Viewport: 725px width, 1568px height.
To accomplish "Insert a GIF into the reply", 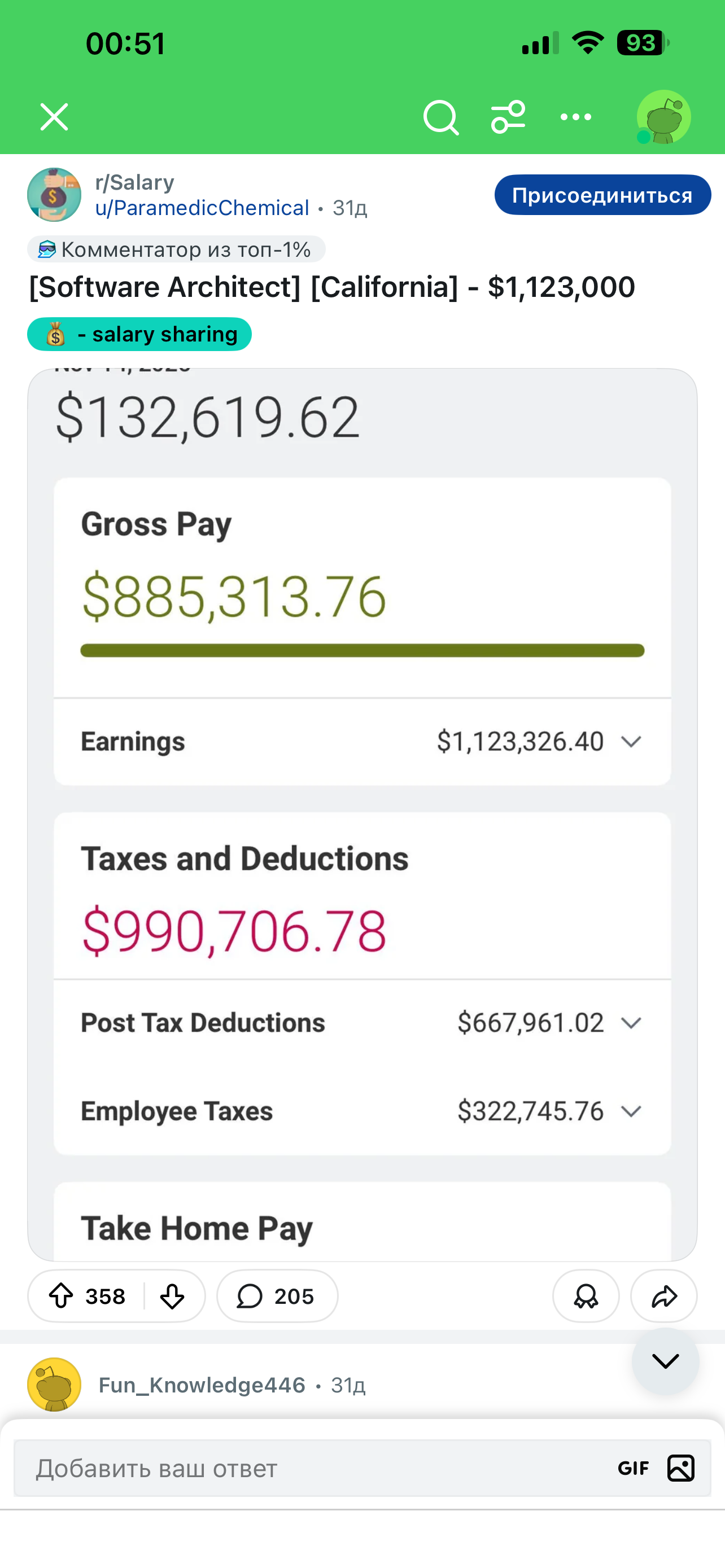I will [x=633, y=1468].
